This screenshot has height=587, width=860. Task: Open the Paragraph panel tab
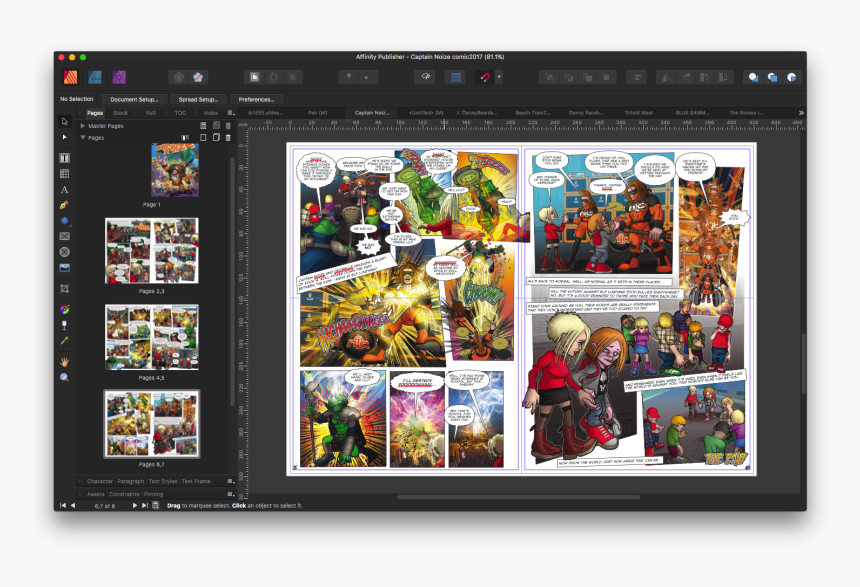(x=131, y=482)
